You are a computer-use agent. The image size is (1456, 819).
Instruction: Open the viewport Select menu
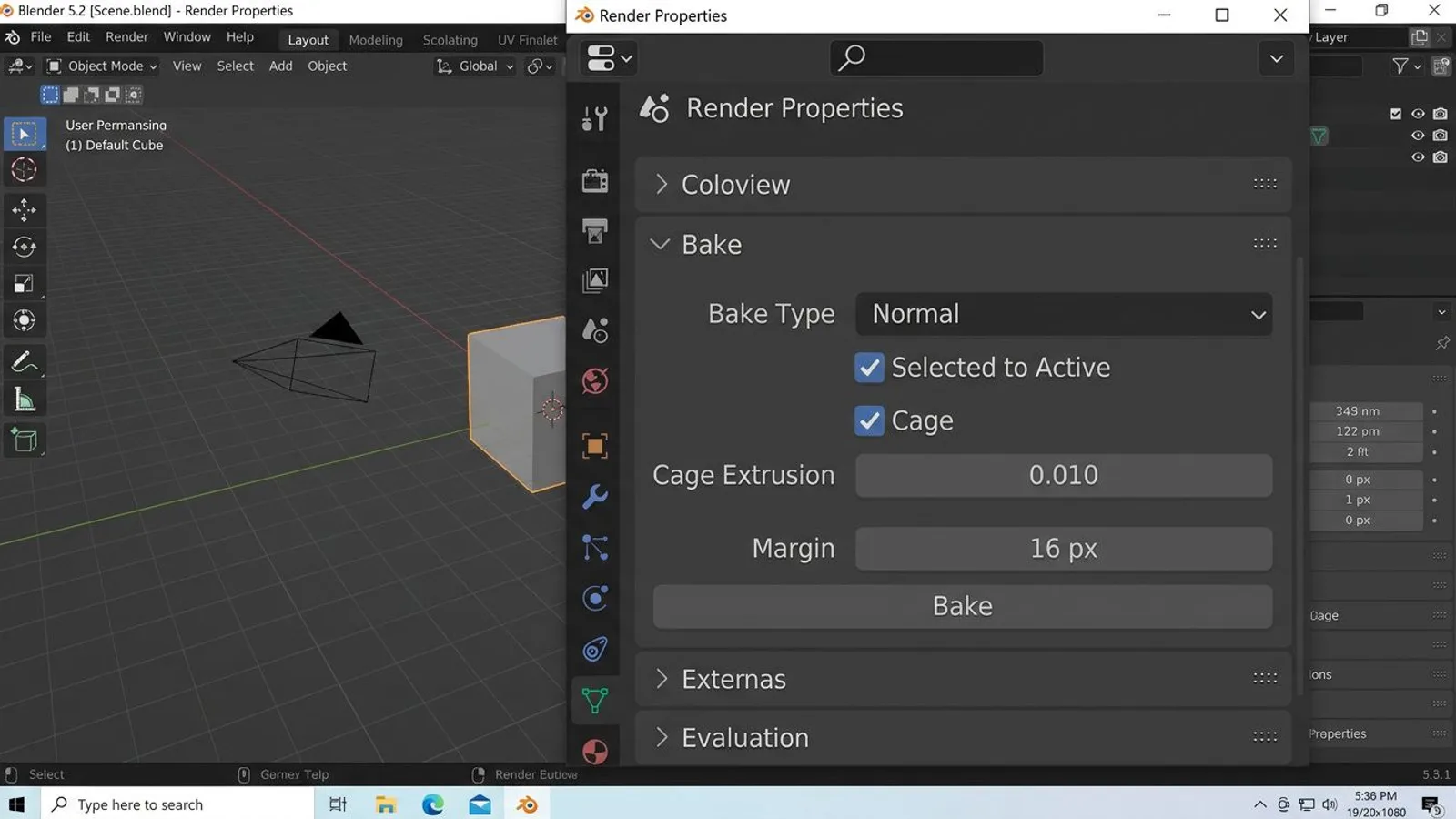(235, 66)
